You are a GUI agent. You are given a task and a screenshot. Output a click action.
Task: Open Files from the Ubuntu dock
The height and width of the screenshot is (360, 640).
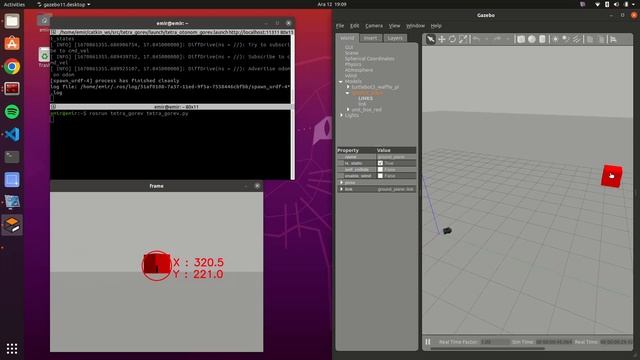[12, 21]
